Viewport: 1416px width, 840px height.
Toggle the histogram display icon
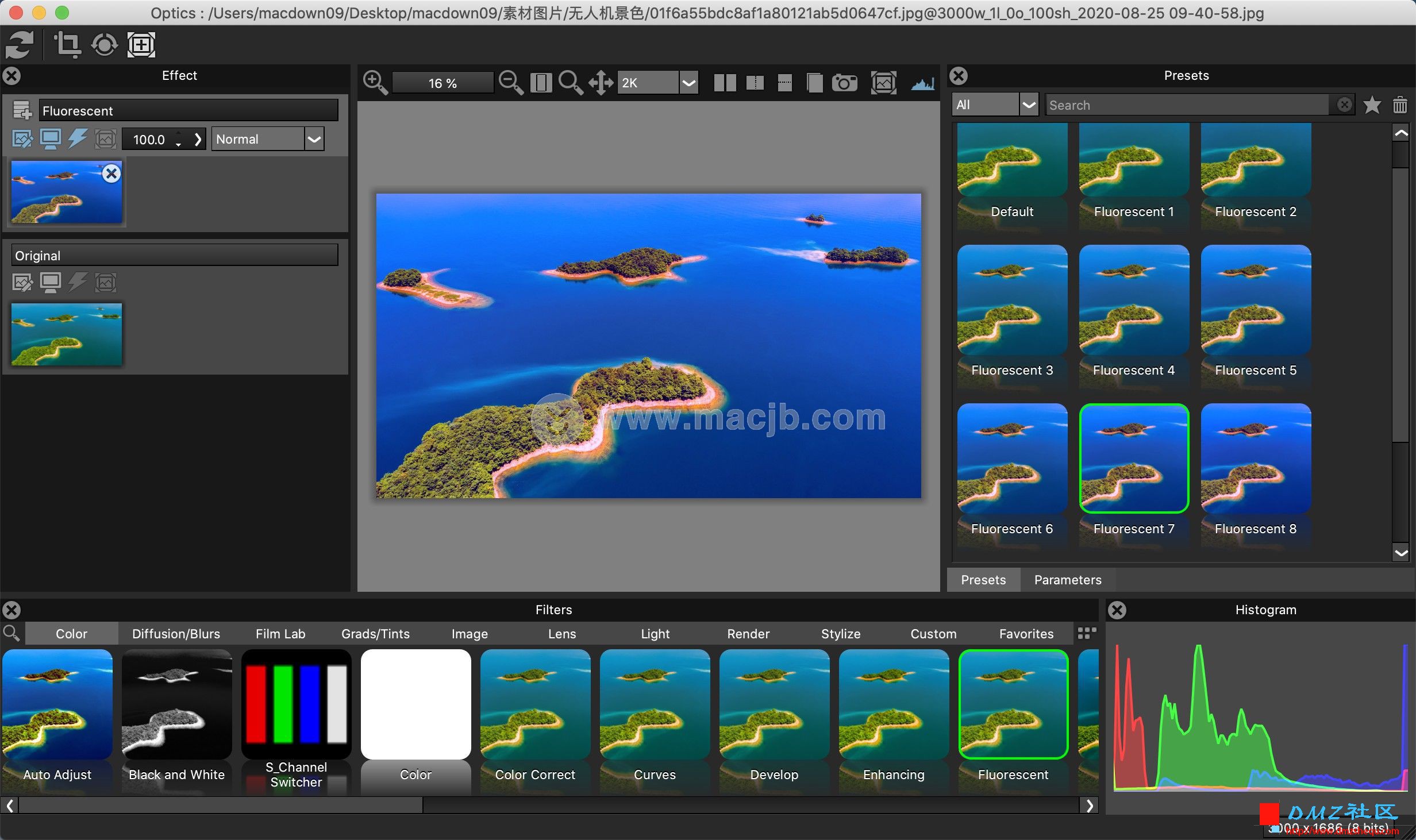(x=922, y=84)
